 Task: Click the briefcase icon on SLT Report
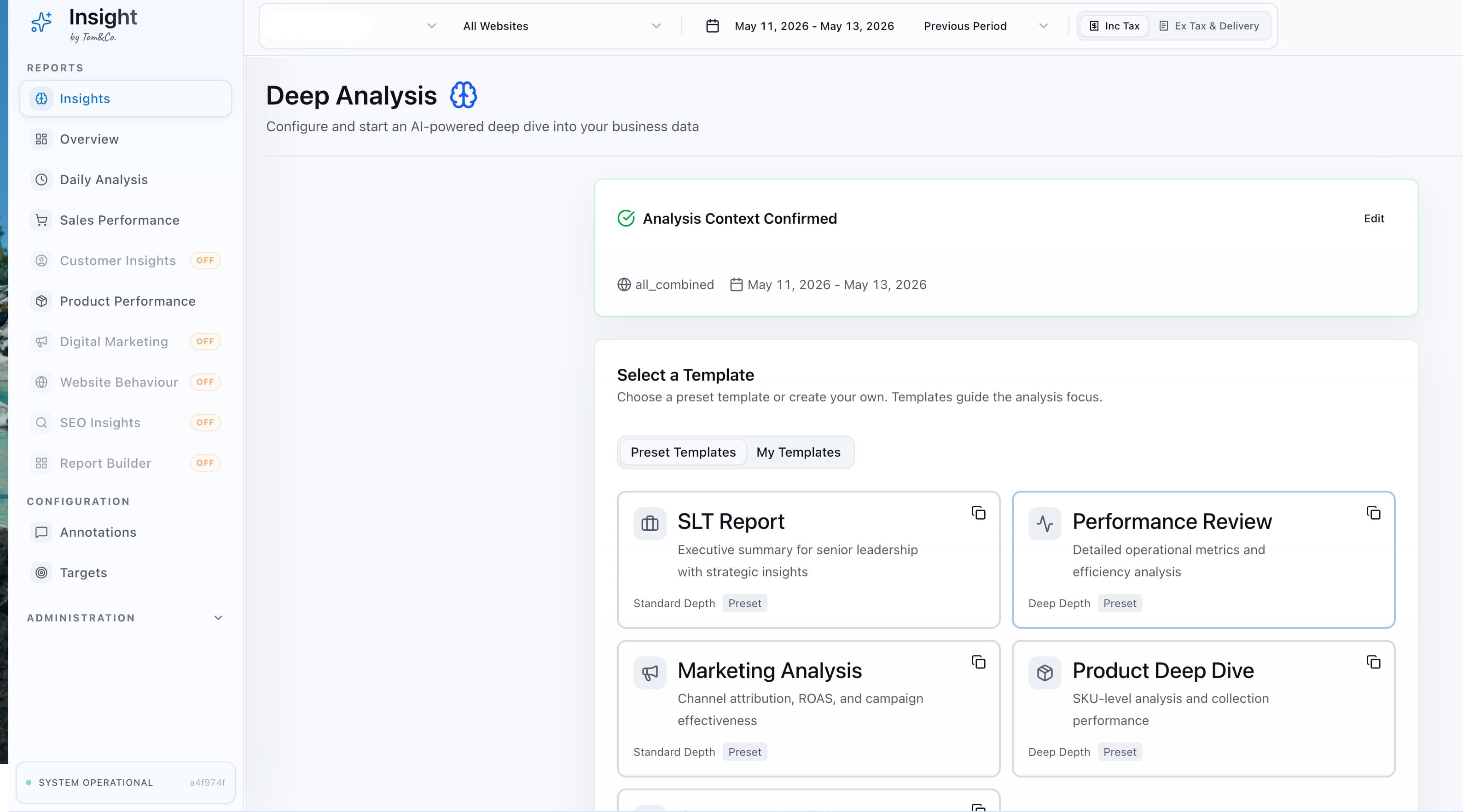pyautogui.click(x=650, y=523)
